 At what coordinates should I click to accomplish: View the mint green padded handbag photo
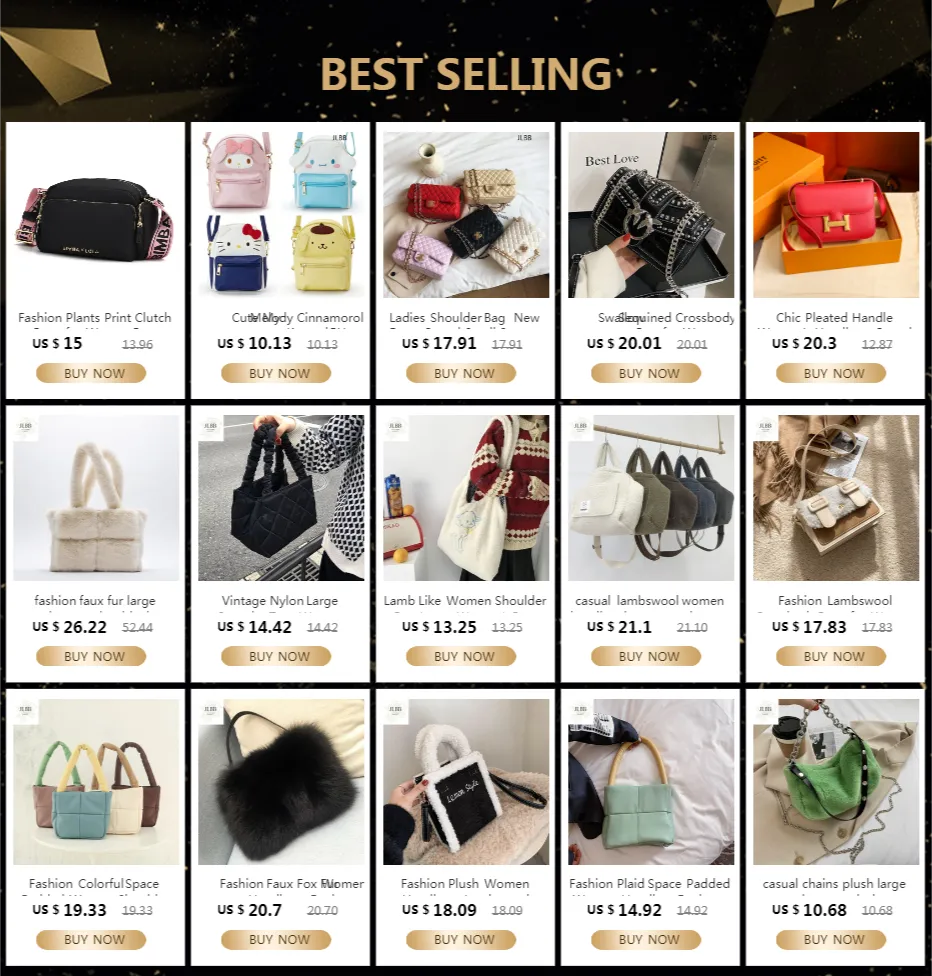coord(651,782)
